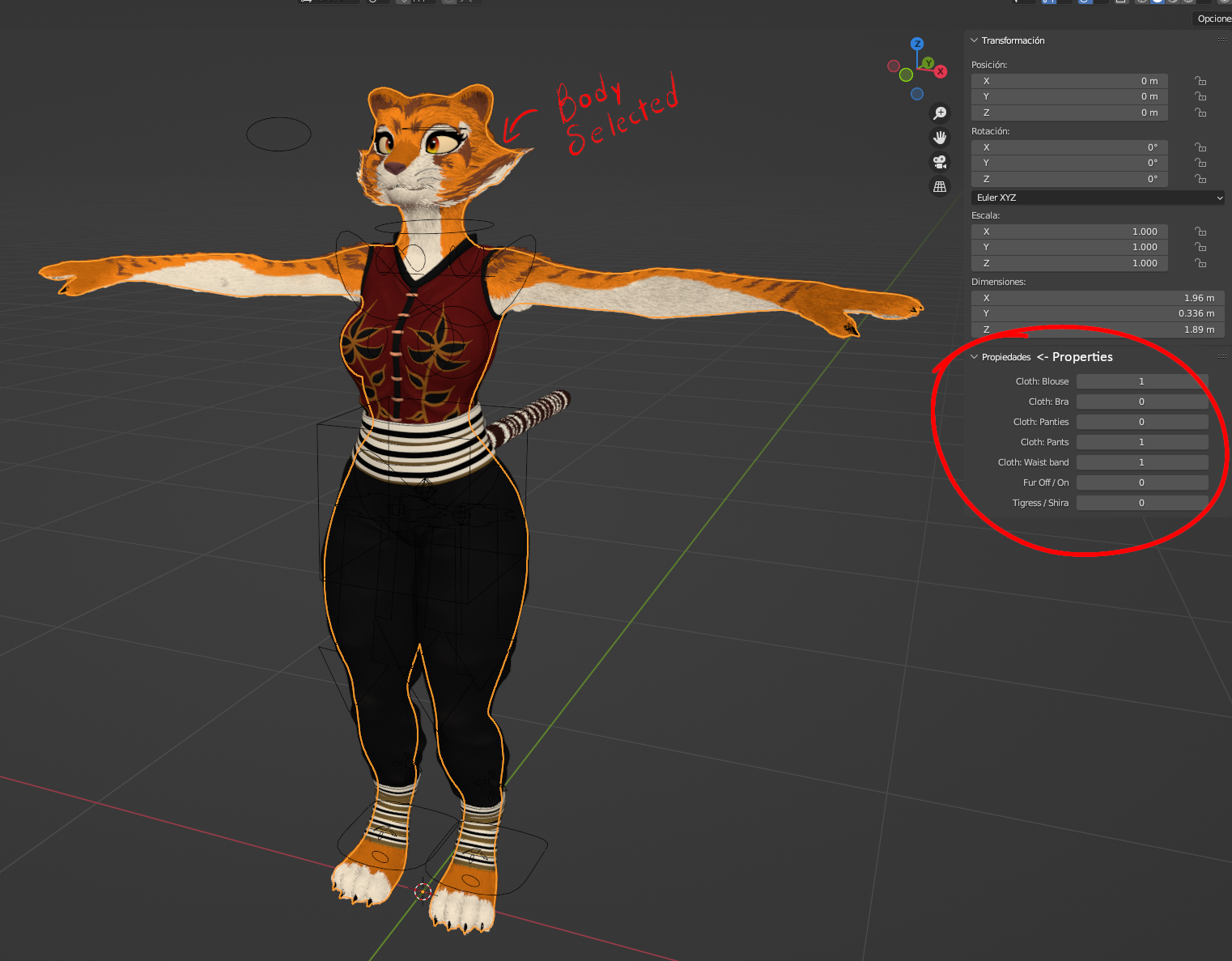Click the Rotación Y field
1232x961 pixels.
tap(1069, 163)
